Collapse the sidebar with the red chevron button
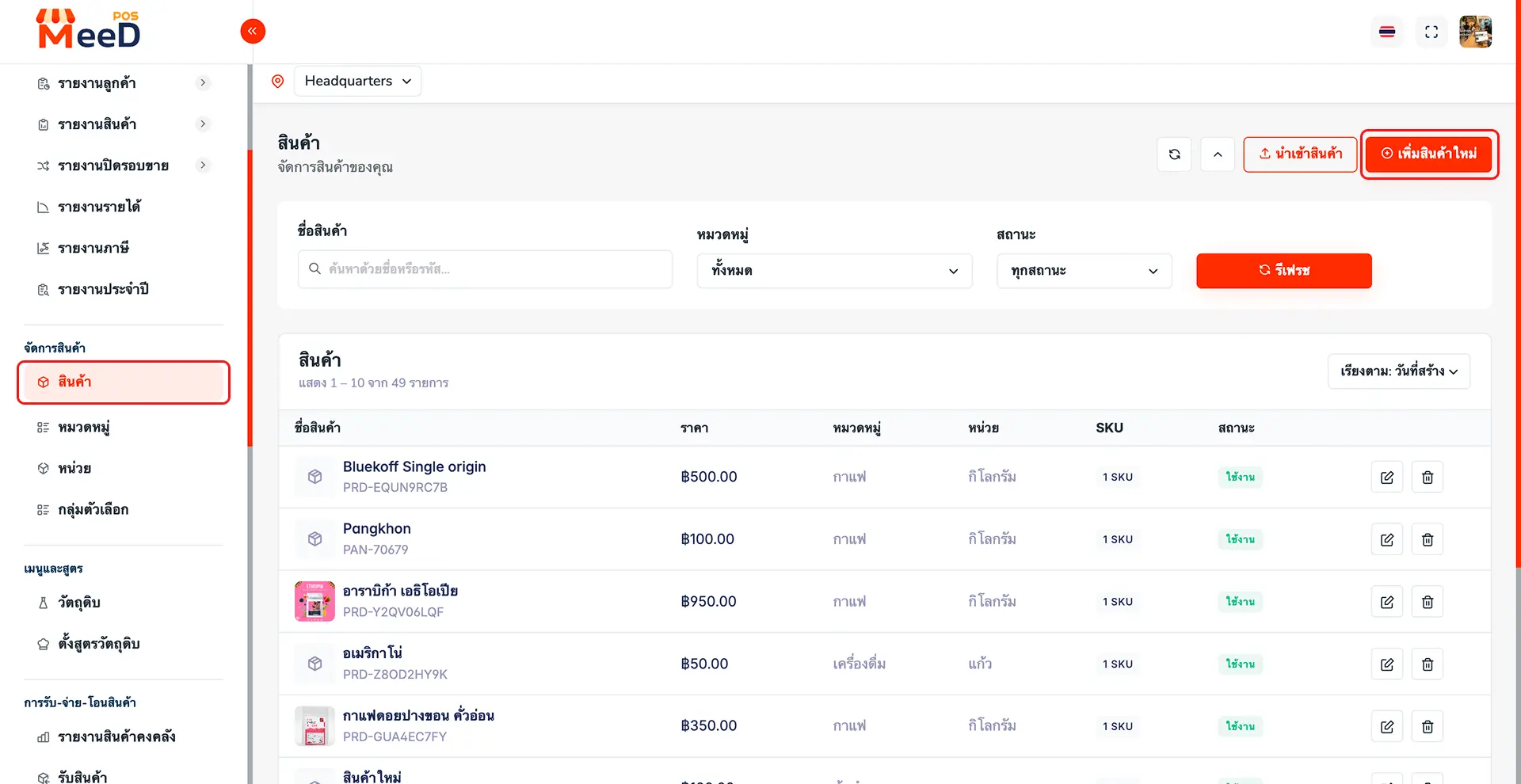This screenshot has width=1521, height=784. 253,32
